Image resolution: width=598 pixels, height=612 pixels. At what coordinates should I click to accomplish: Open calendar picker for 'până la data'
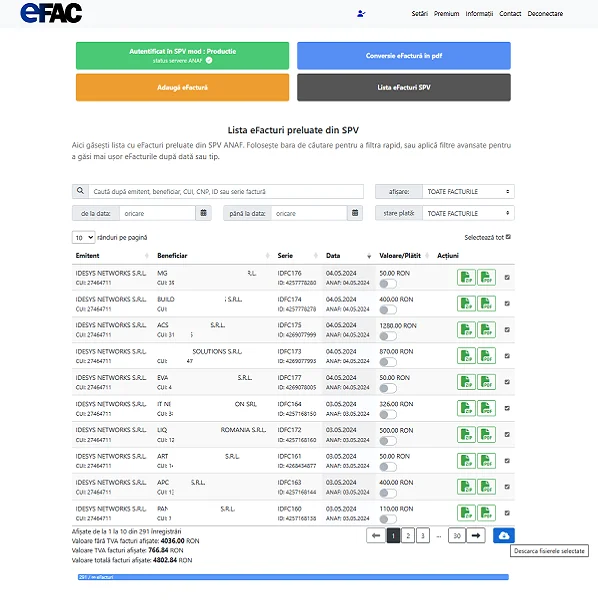coord(355,213)
